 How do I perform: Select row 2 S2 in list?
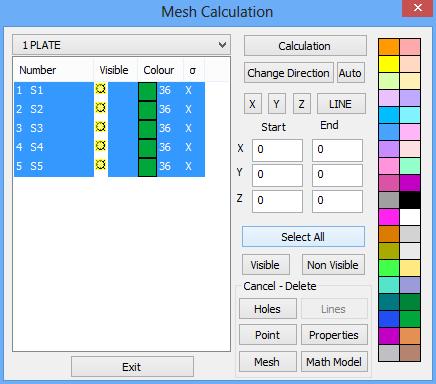click(109, 109)
